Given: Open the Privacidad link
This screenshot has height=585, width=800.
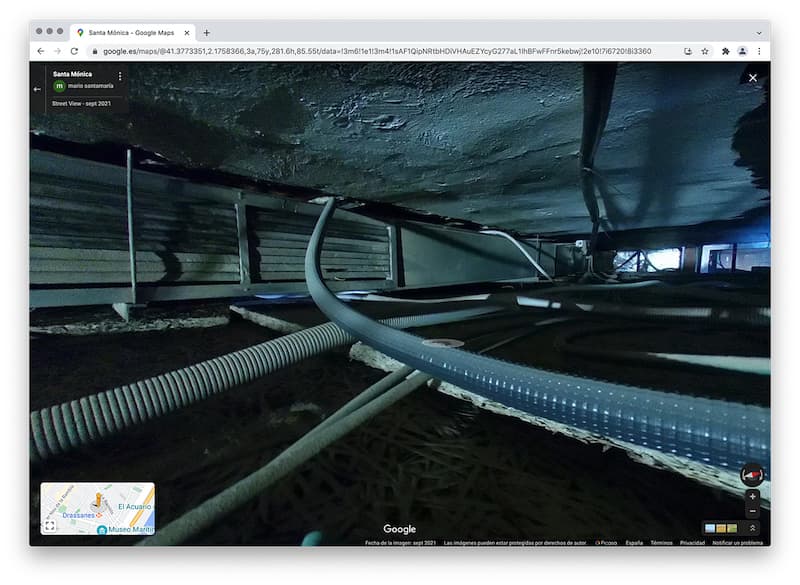Looking at the screenshot, I should pos(692,543).
